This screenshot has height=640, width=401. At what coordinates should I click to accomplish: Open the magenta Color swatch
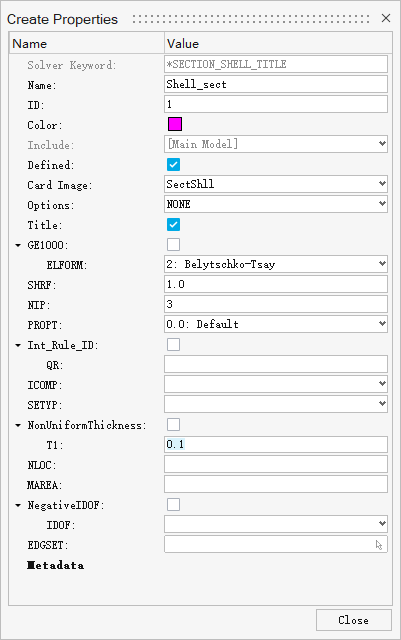(x=175, y=124)
